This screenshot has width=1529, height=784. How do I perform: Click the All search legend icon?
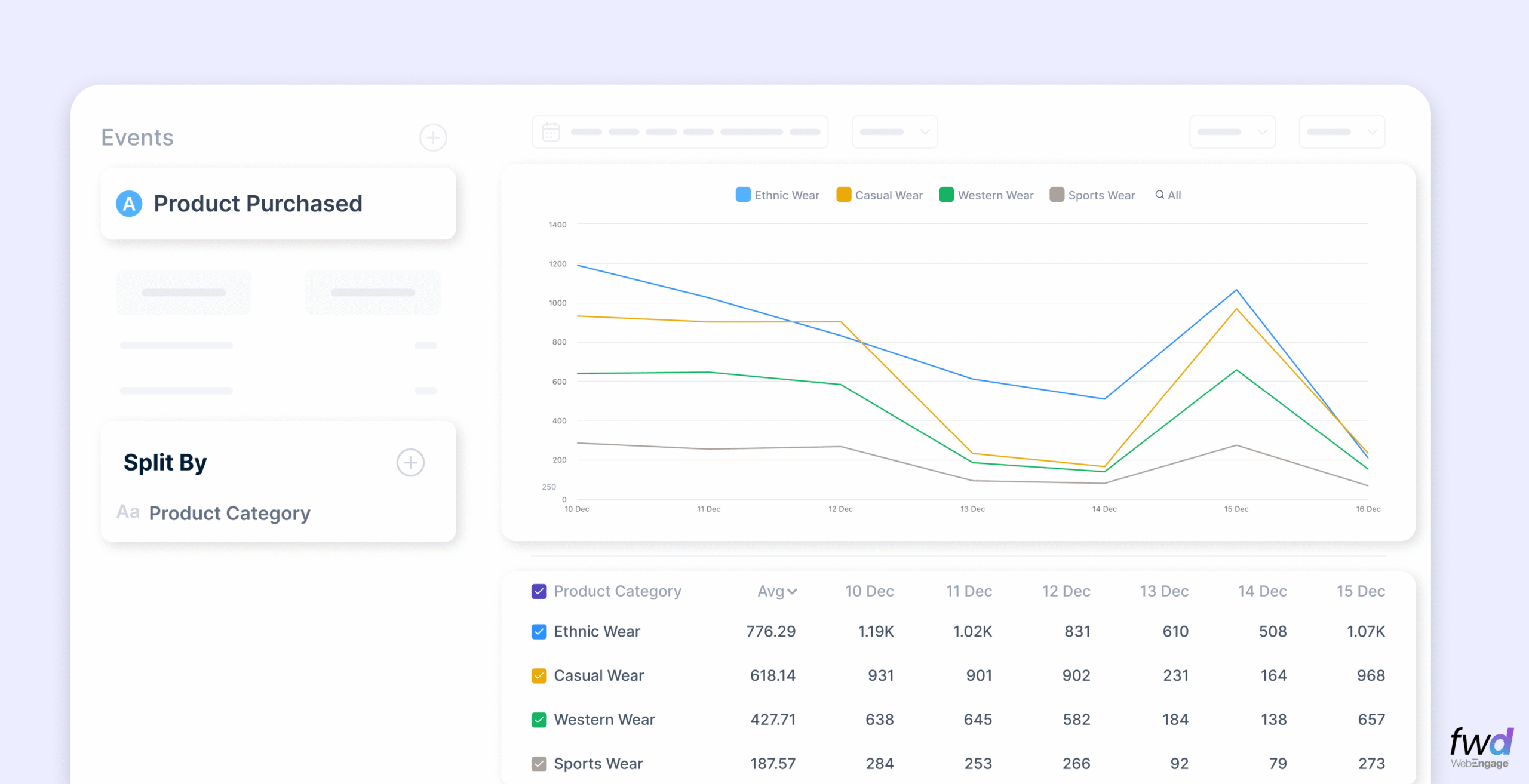click(x=1159, y=195)
